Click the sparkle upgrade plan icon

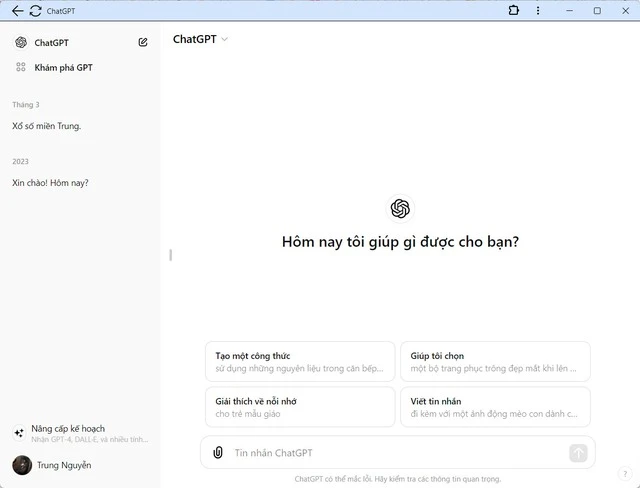pos(19,433)
